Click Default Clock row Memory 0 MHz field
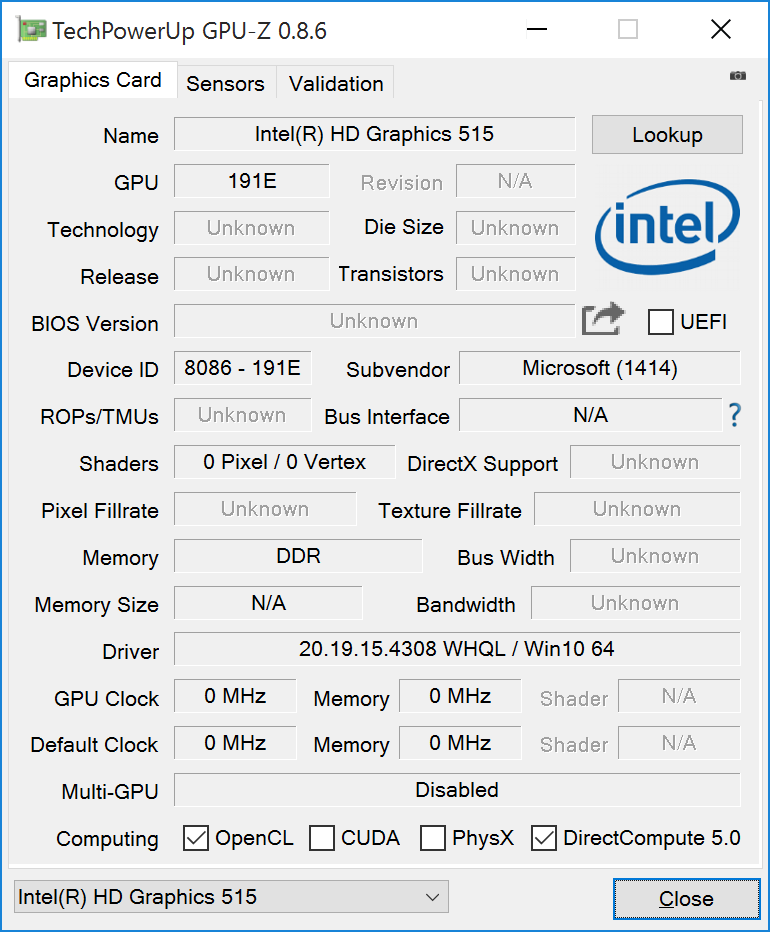Image resolution: width=770 pixels, height=932 pixels. [x=460, y=742]
